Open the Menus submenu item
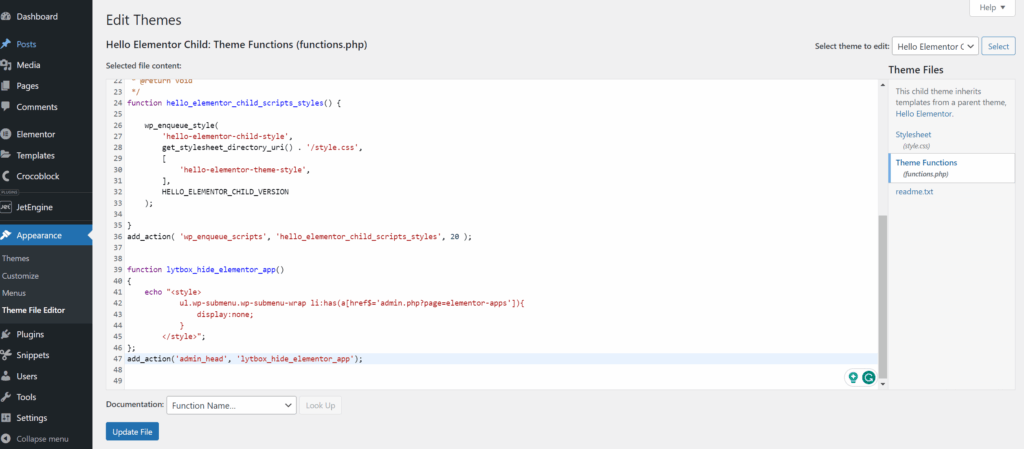This screenshot has height=449, width=1024. pos(14,293)
